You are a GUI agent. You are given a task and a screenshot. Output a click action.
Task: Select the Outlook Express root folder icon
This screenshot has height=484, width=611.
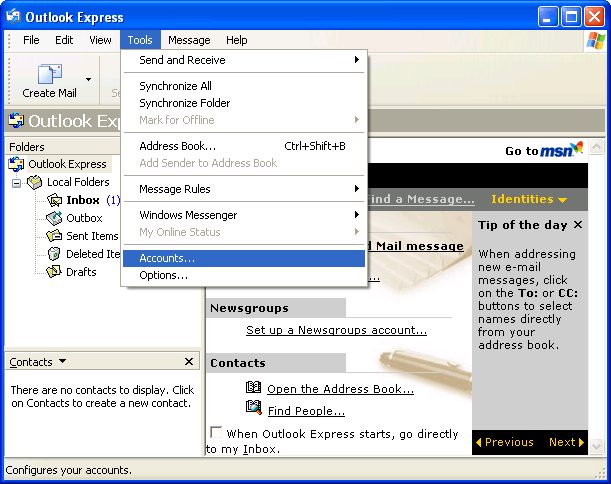[16, 164]
